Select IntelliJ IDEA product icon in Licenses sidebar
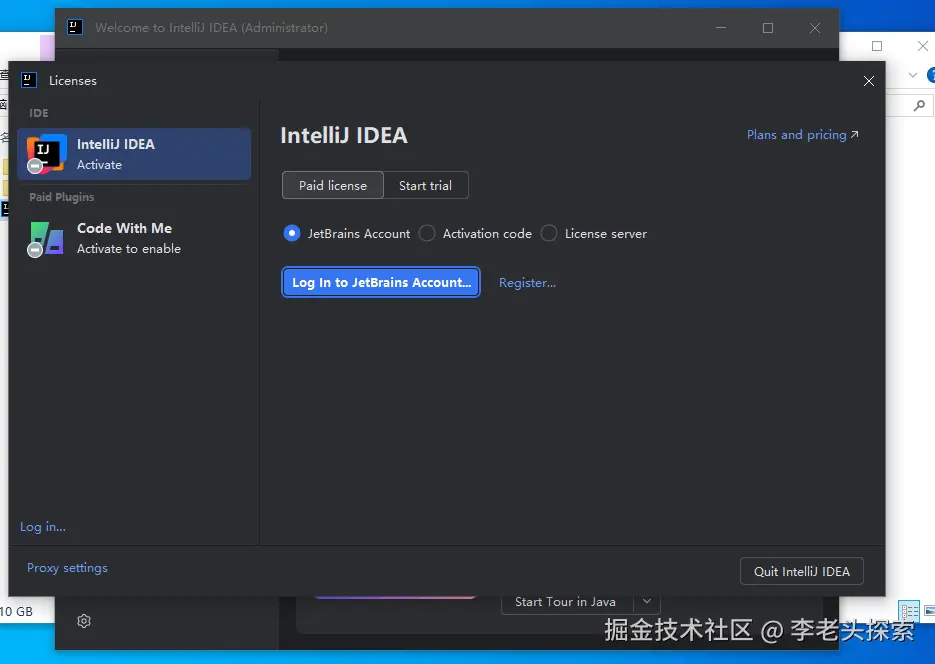This screenshot has width=935, height=664. [46, 154]
